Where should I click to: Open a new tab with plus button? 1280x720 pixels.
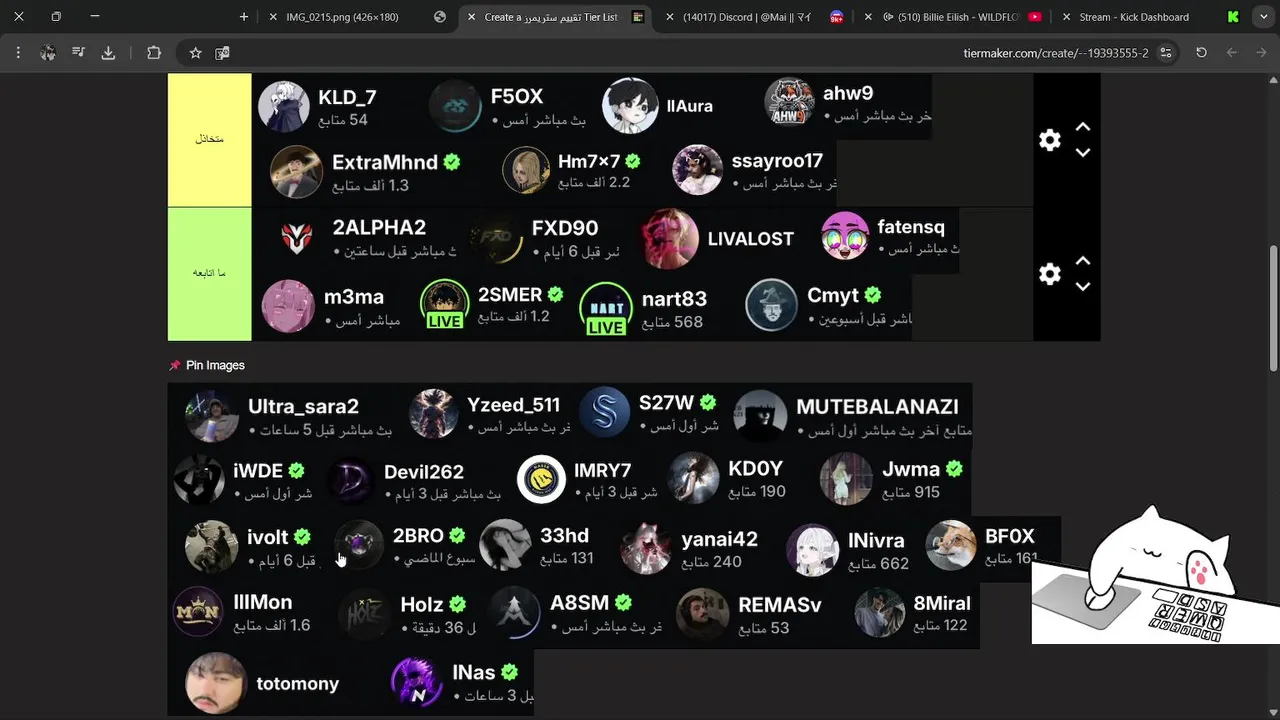[244, 17]
